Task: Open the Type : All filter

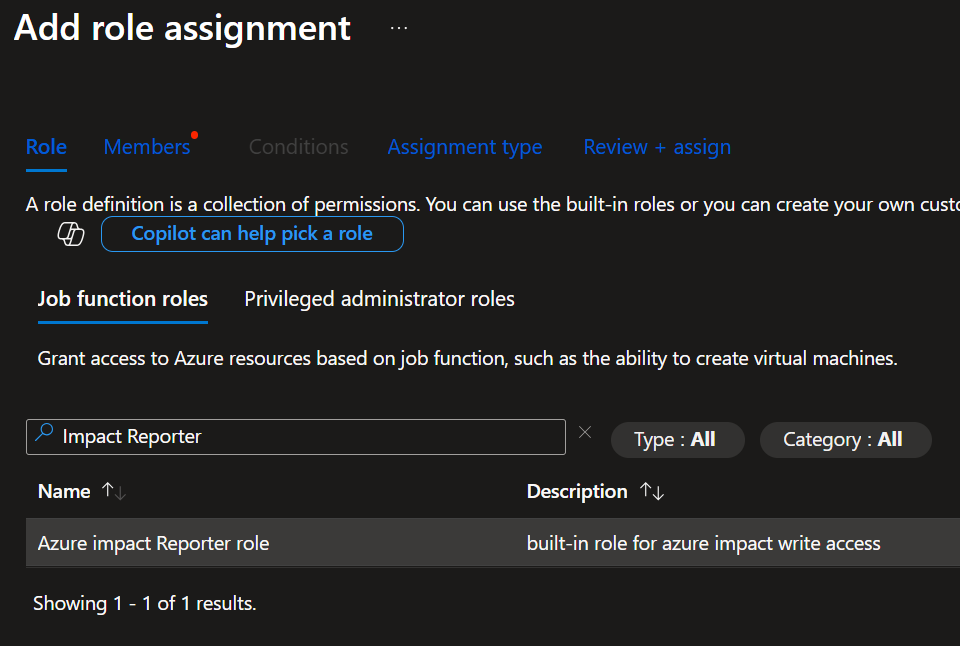Action: point(677,439)
